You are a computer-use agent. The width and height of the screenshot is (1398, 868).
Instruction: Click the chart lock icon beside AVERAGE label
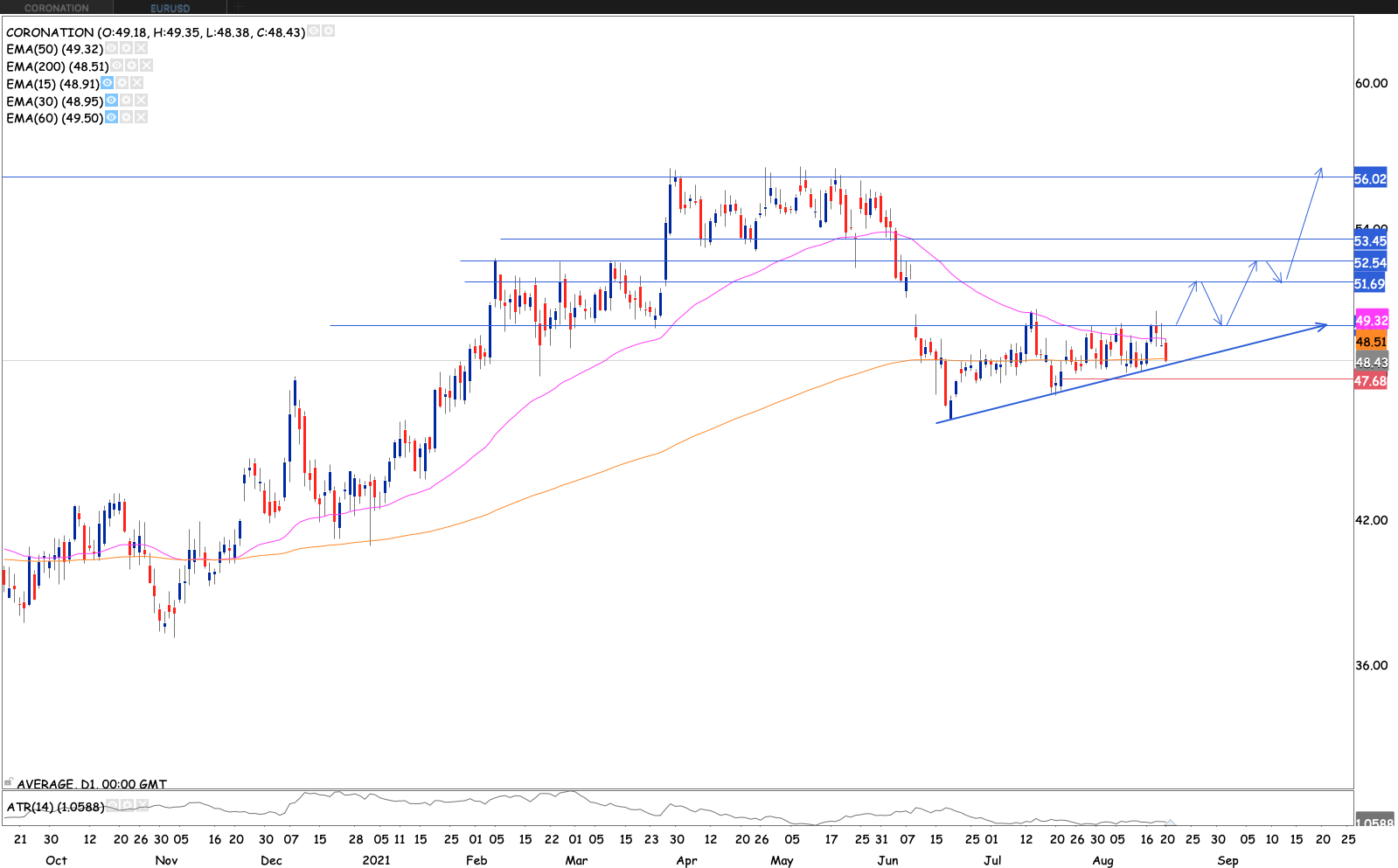pos(8,782)
